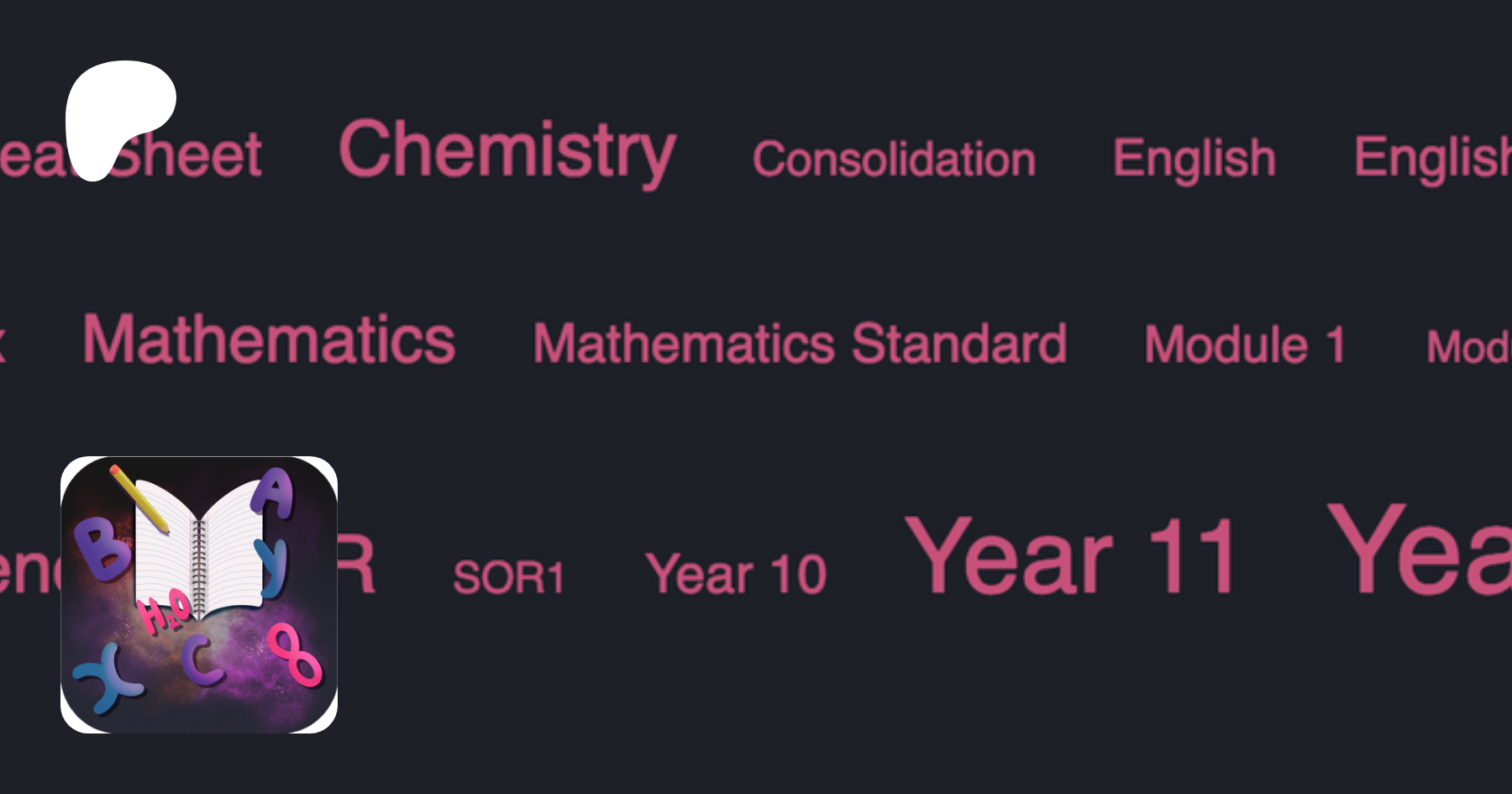Select the Year 10 tag

click(x=736, y=575)
